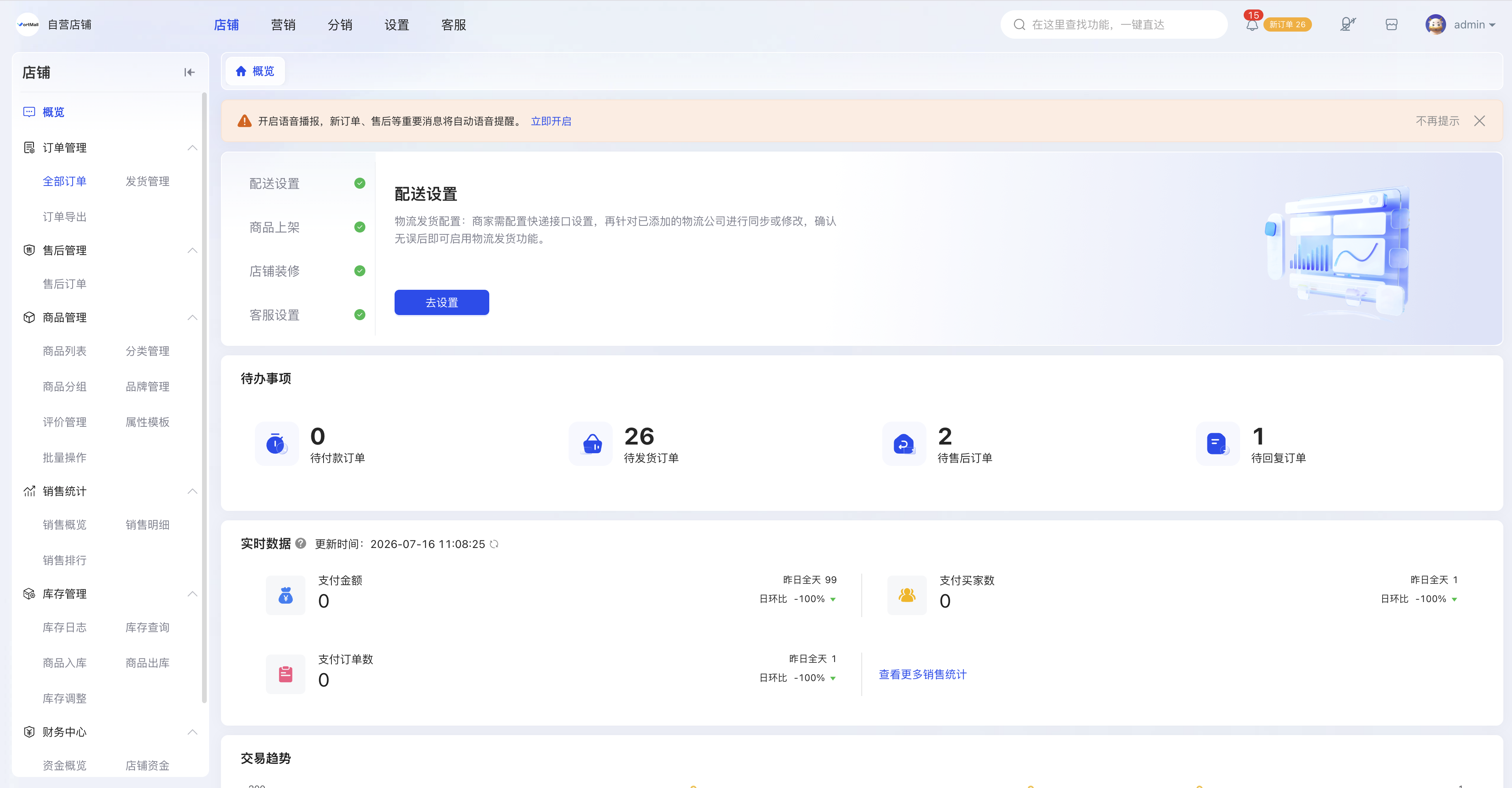Open the 设置 top menu
Viewport: 1512px width, 788px height.
pos(397,24)
